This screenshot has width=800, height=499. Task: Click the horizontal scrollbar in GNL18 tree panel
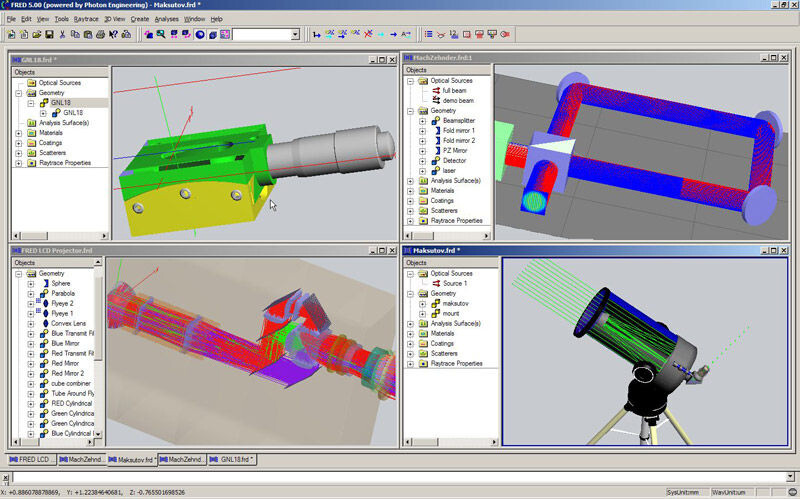[60, 236]
